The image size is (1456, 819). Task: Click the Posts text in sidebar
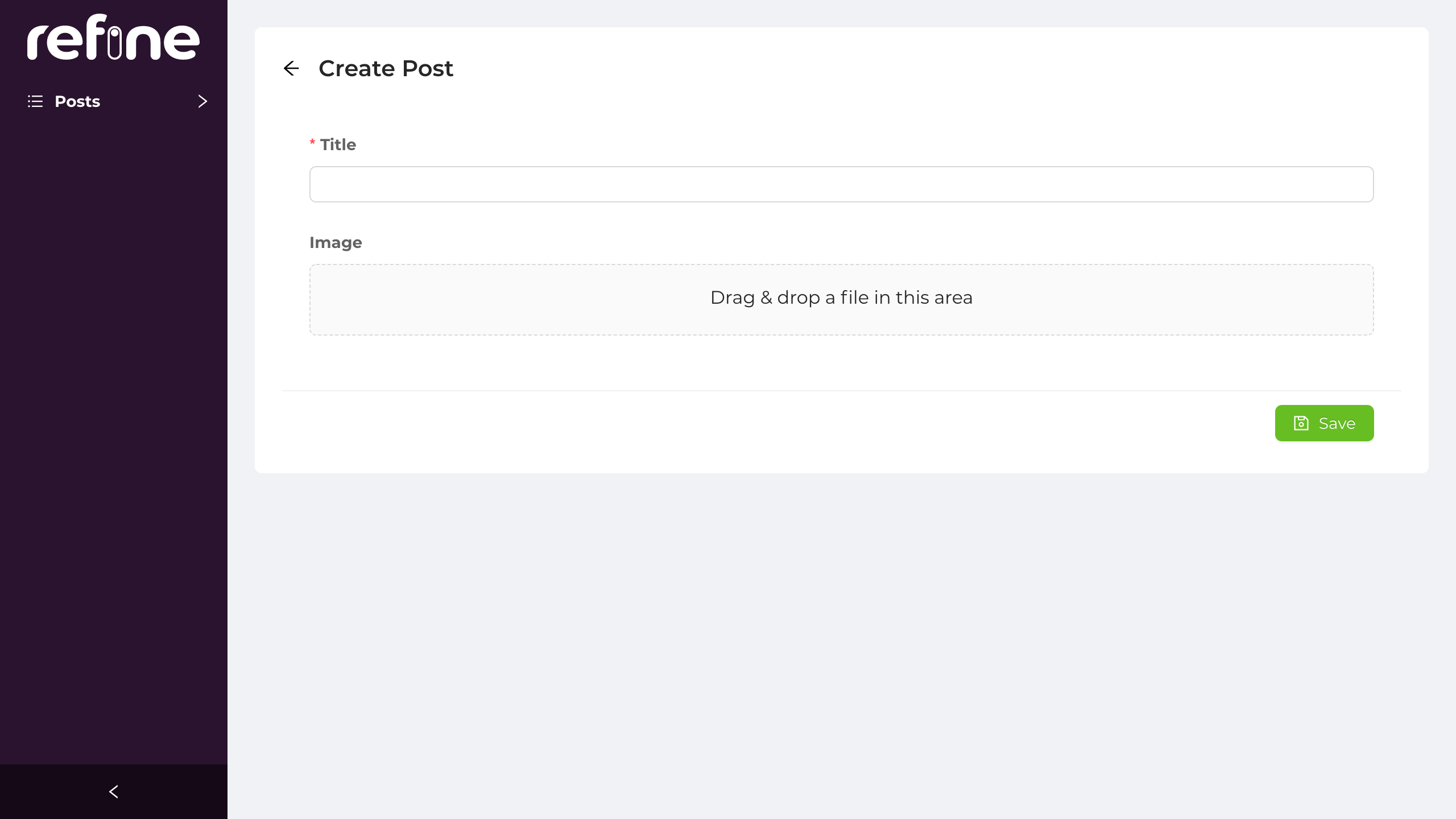tap(77, 101)
